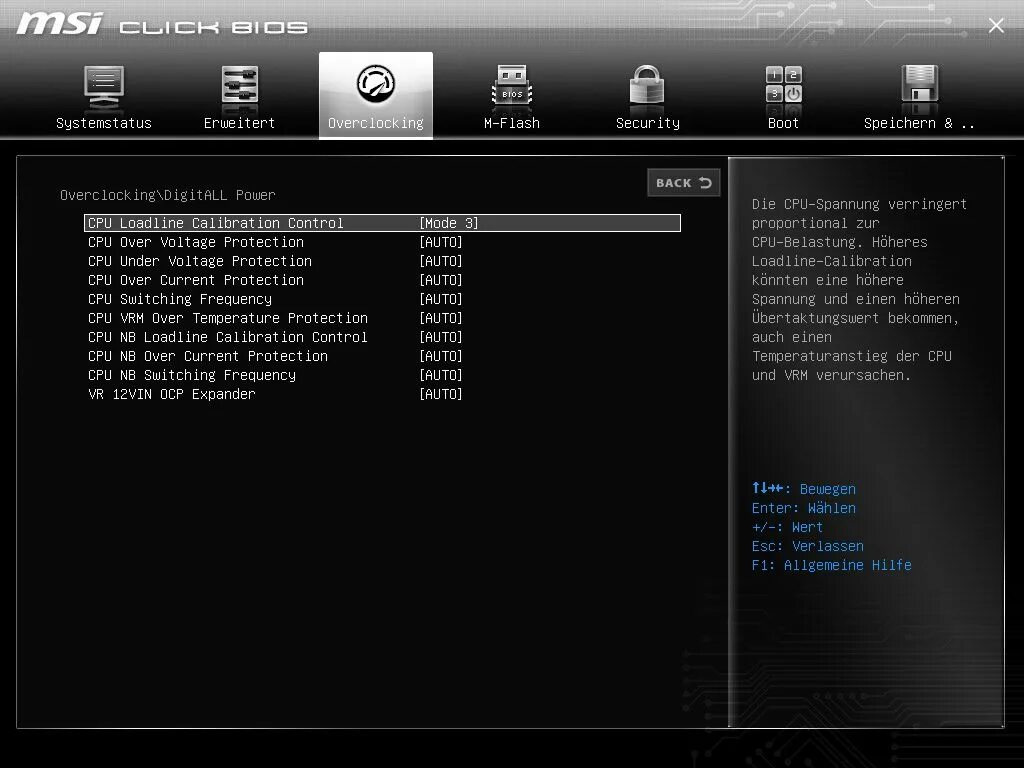
Task: Click the arrow keys Bewegen hint
Action: pos(803,488)
